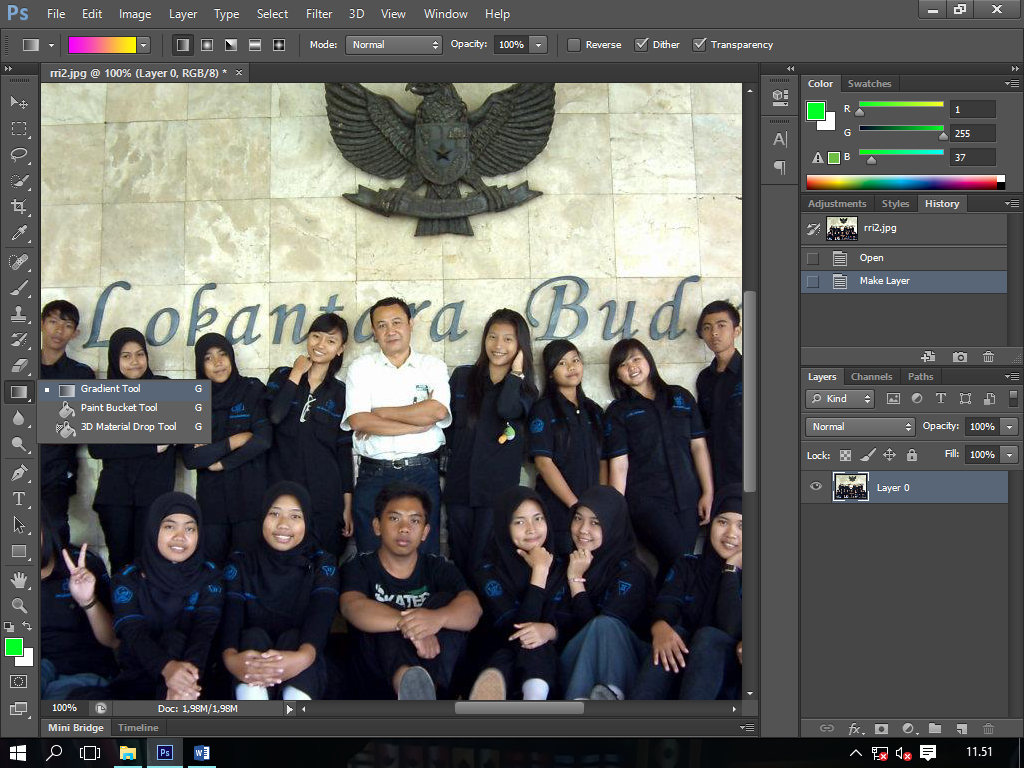Select the Hand tool

19,579
